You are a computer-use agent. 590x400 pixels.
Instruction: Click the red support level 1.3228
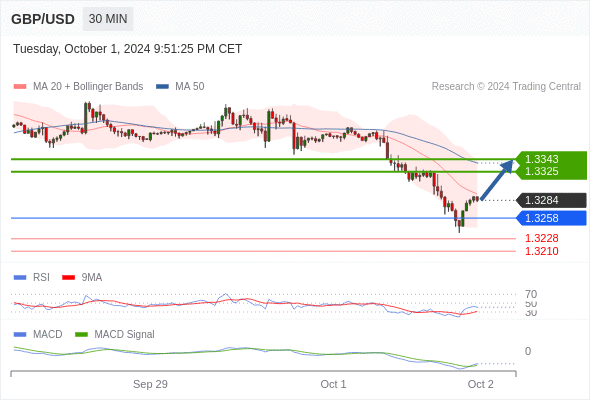coord(541,238)
